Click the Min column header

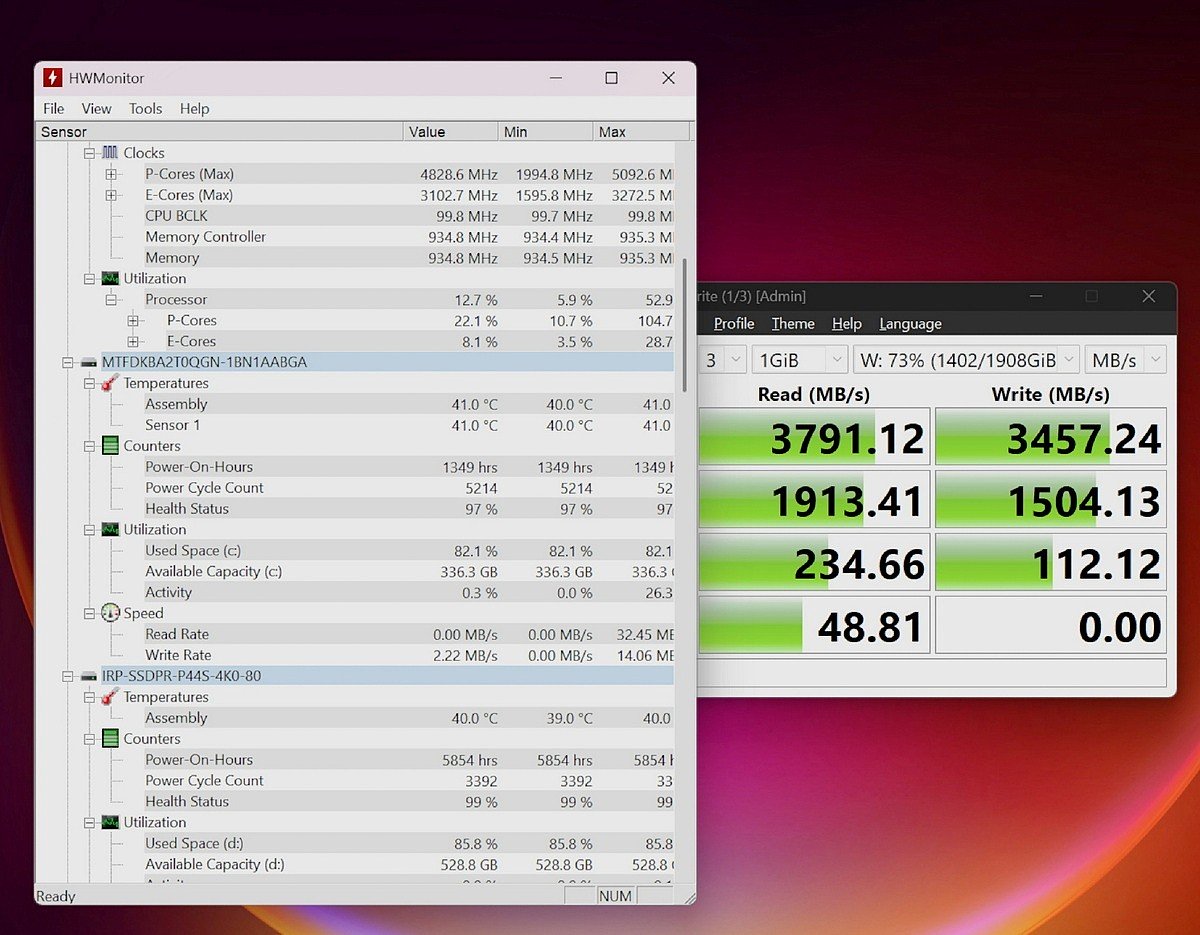click(x=545, y=132)
